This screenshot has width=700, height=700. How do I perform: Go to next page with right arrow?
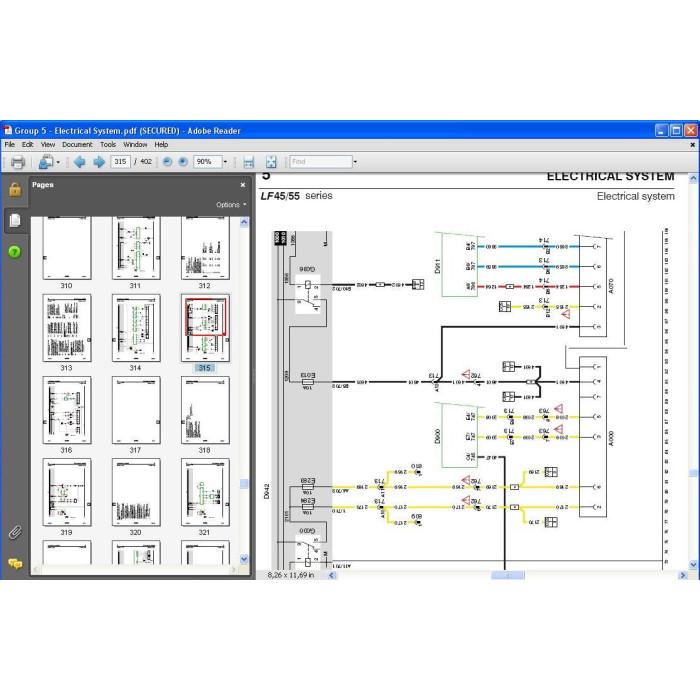99,162
